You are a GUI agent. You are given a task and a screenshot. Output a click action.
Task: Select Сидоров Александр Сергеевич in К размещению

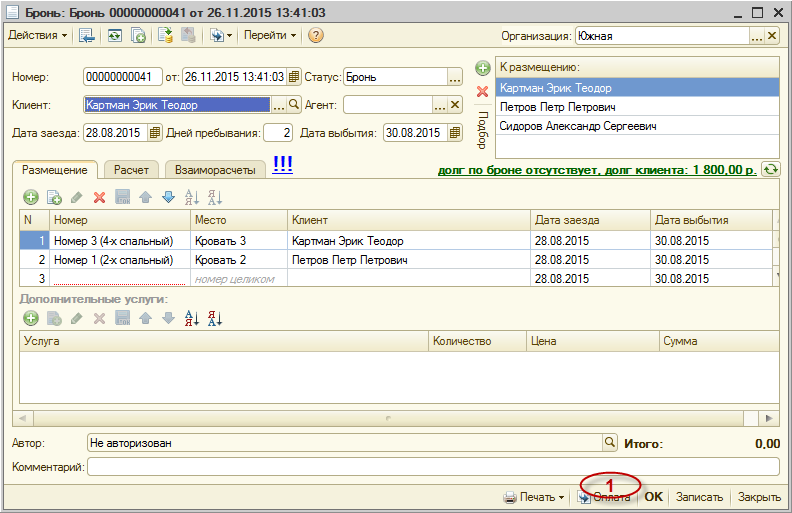[x=637, y=126]
